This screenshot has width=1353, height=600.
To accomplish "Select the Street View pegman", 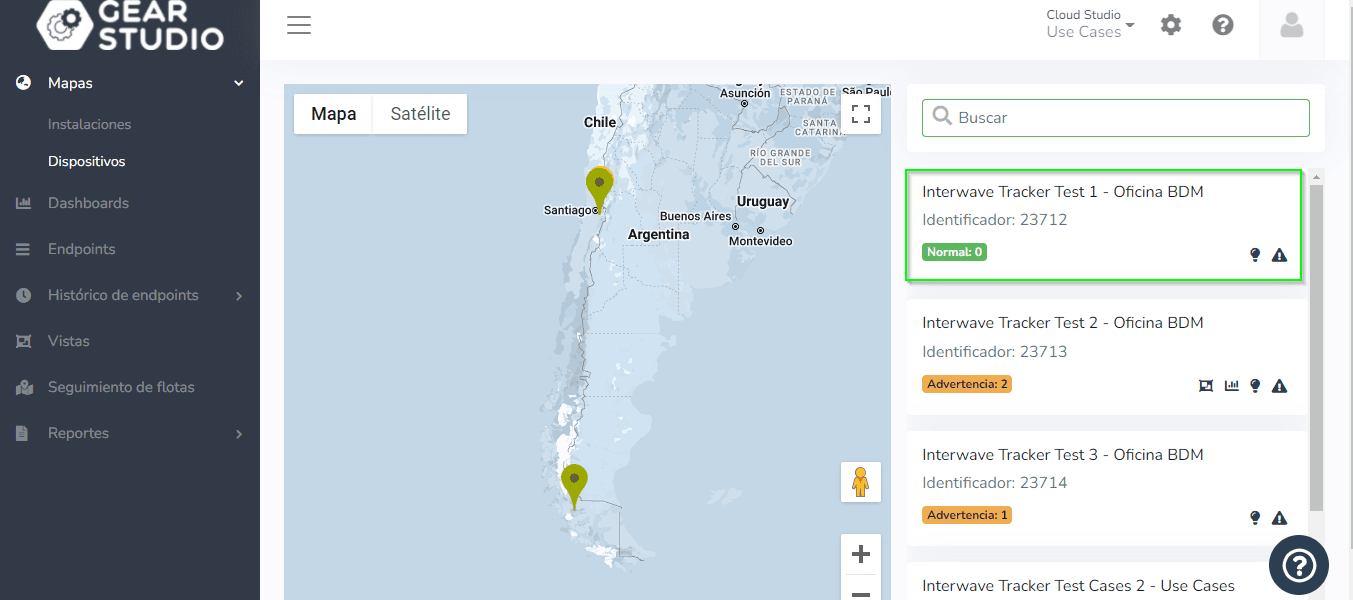I will point(860,482).
